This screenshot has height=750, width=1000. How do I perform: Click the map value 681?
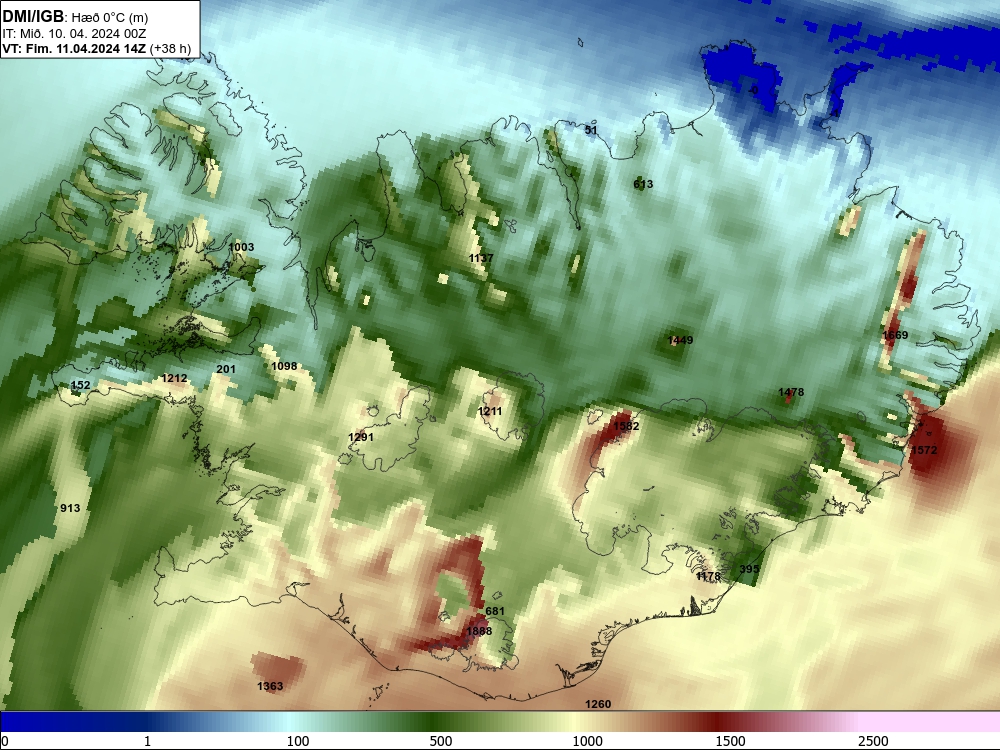(x=495, y=611)
